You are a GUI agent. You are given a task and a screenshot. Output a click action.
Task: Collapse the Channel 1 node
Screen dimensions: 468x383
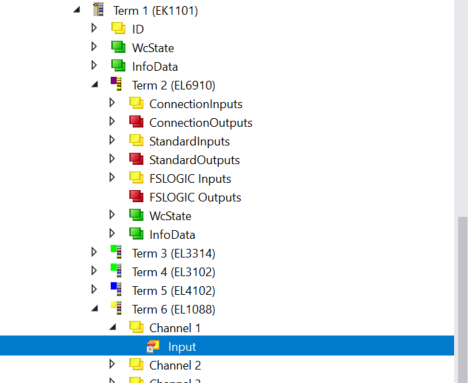(x=113, y=327)
